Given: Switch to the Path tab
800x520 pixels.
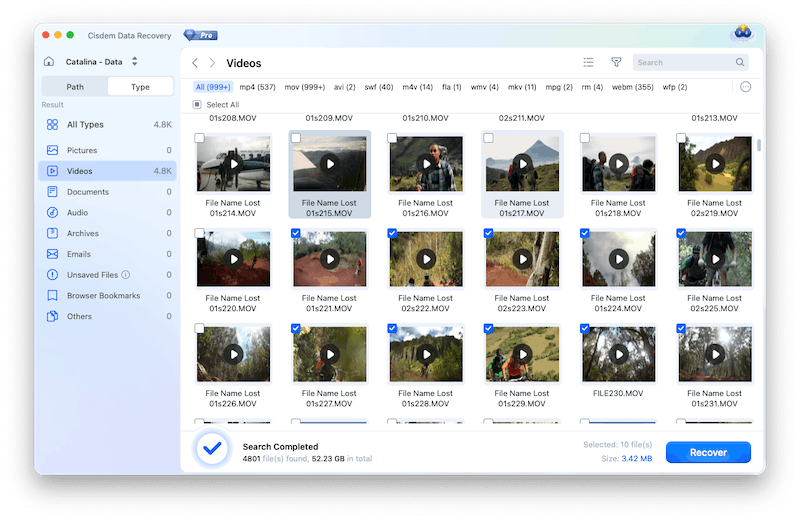Looking at the screenshot, I should 75,87.
